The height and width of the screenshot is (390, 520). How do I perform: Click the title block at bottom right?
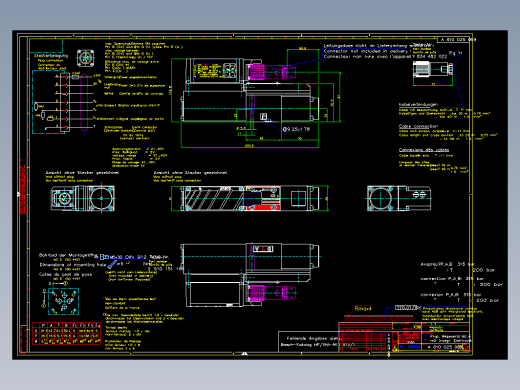pos(405,337)
